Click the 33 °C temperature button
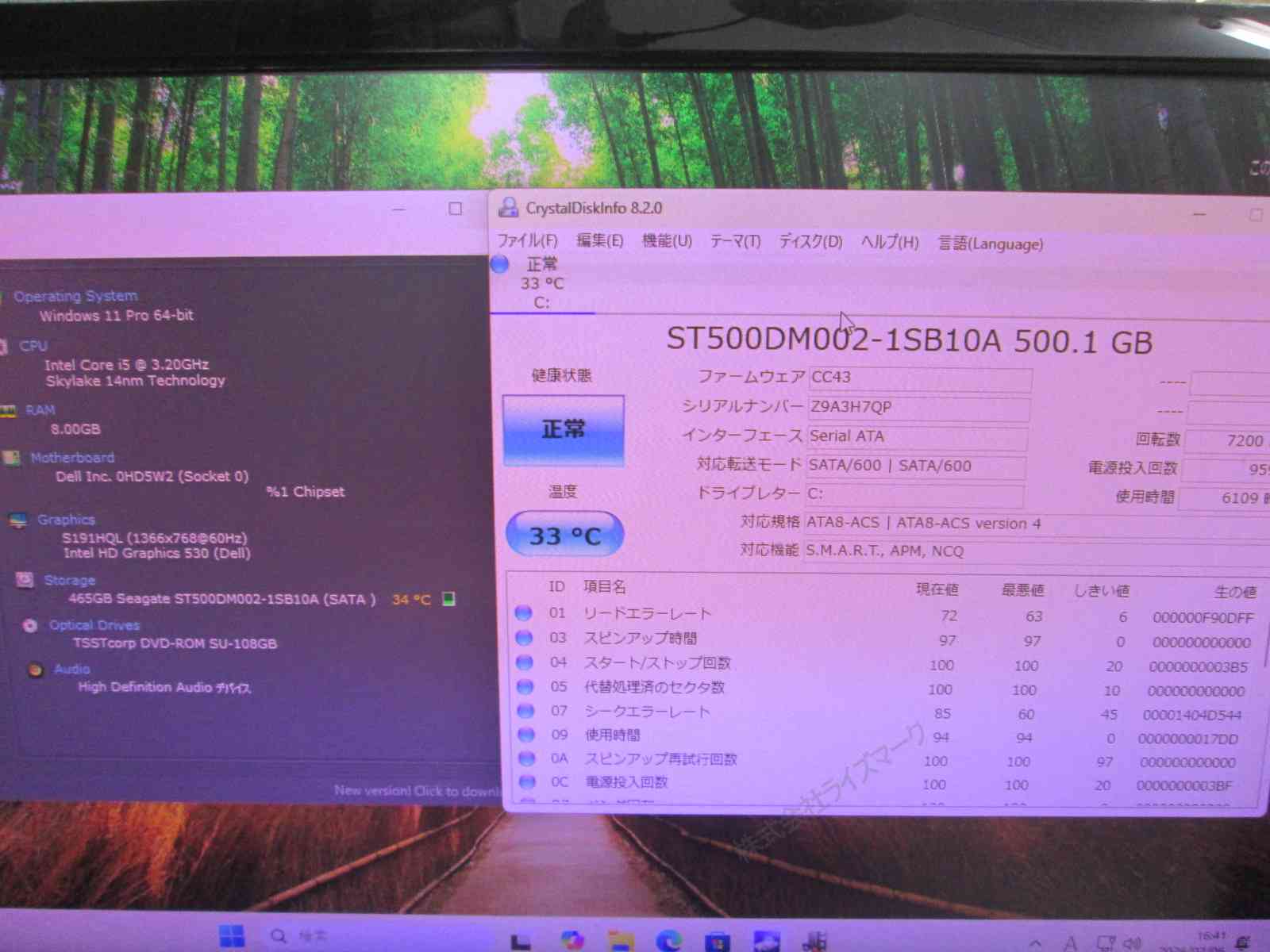This screenshot has height=952, width=1270. coord(564,535)
